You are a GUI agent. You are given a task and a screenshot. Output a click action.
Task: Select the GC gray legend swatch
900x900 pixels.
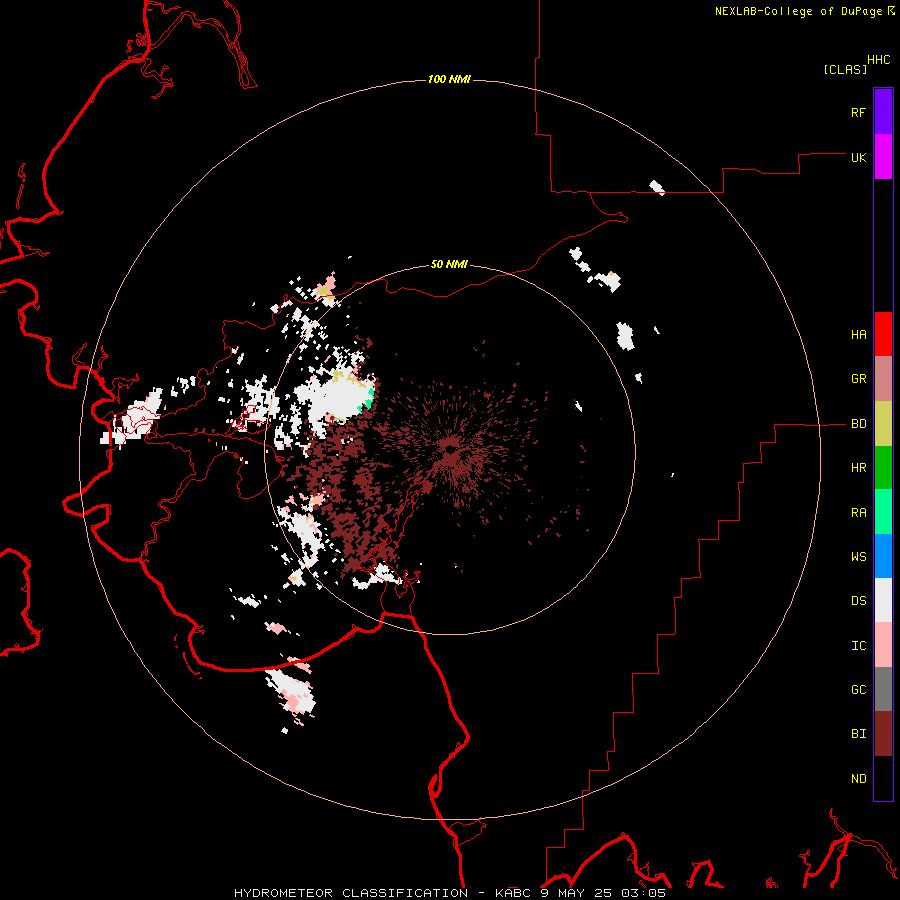pos(883,689)
